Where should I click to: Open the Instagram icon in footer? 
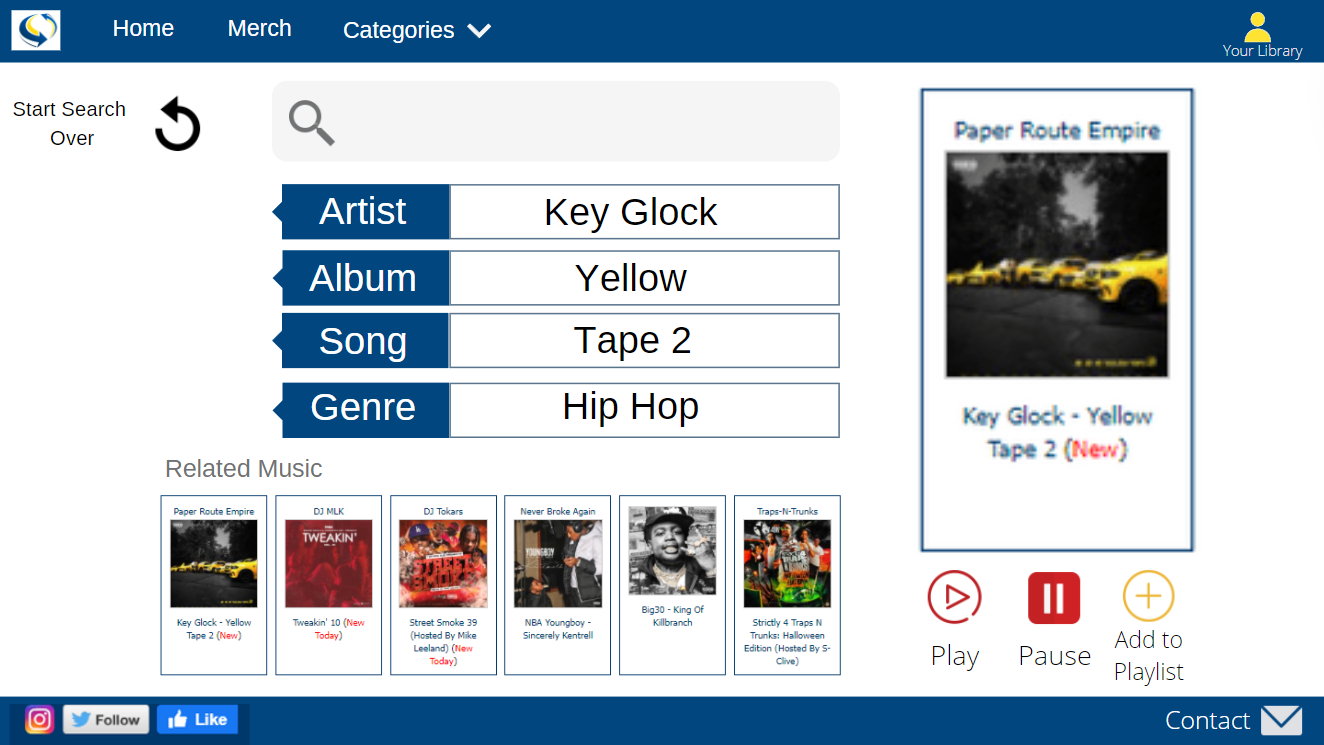tap(39, 720)
